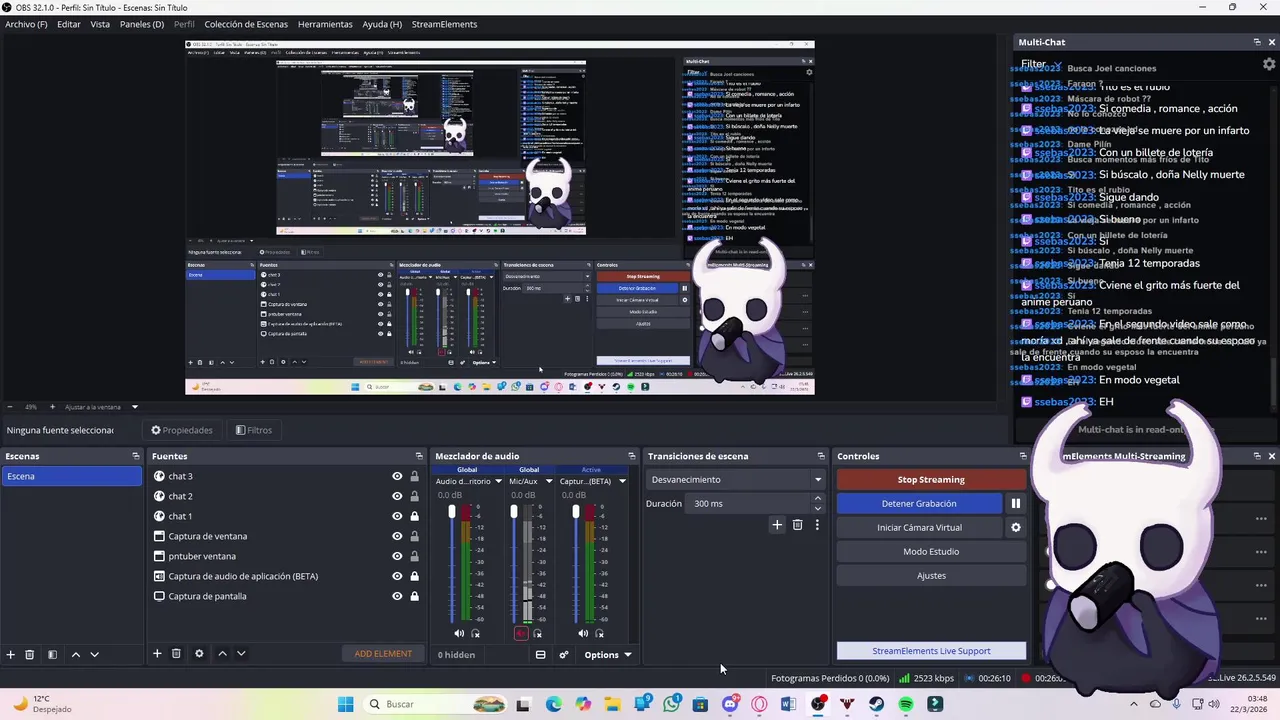
Task: Open virtual camera settings gear
Action: click(x=1016, y=528)
